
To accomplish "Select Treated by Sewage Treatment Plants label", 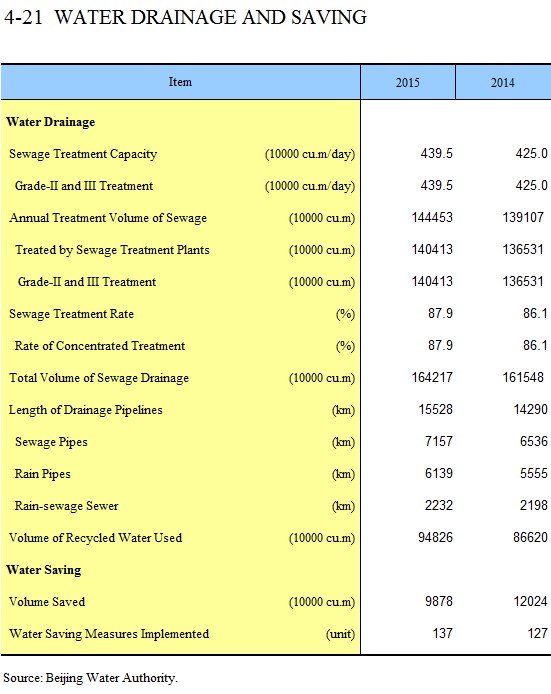I will (x=112, y=250).
